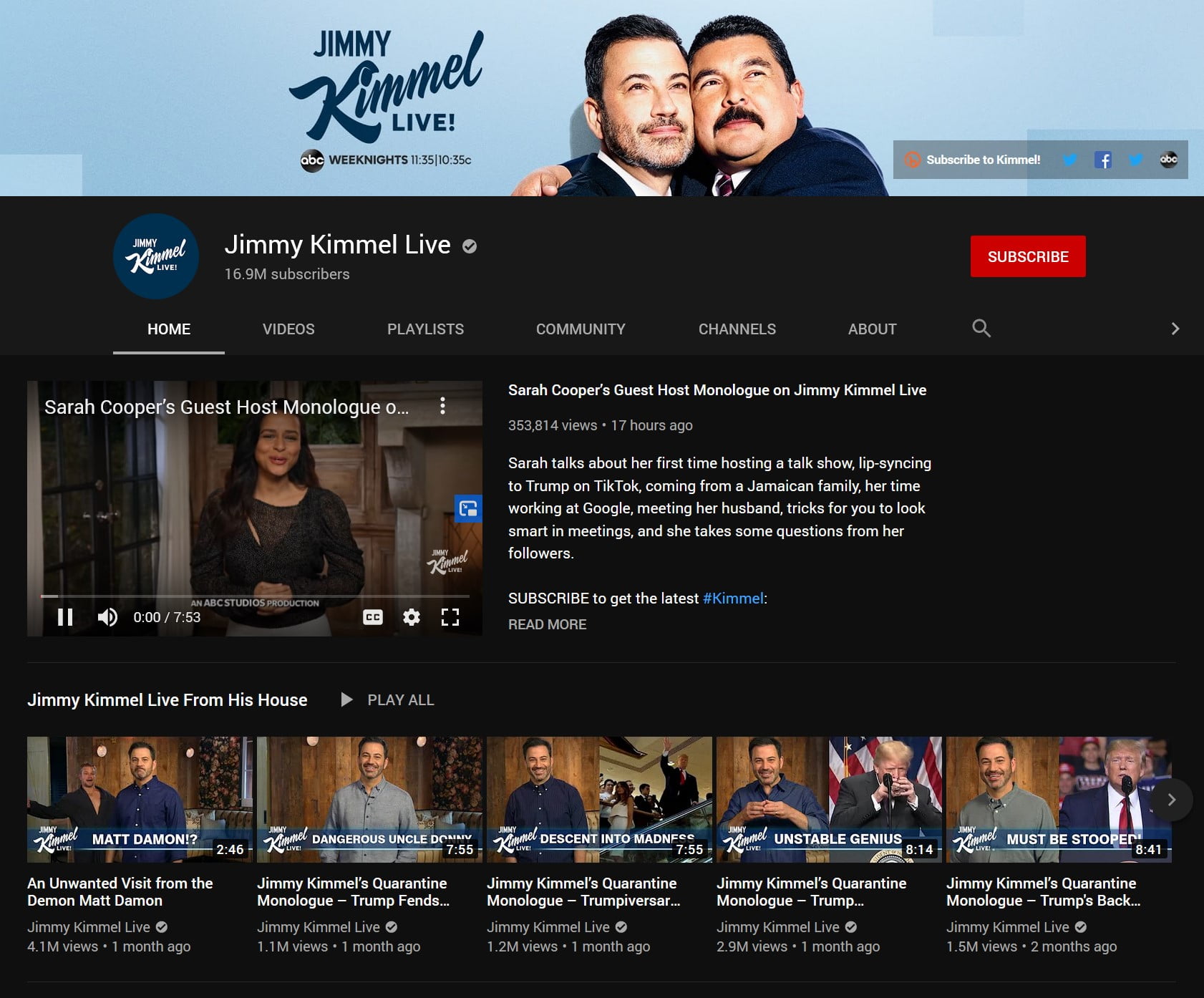Click the verified badge beside channel name
Viewport: 1204px width, 998px height.
pos(470,246)
